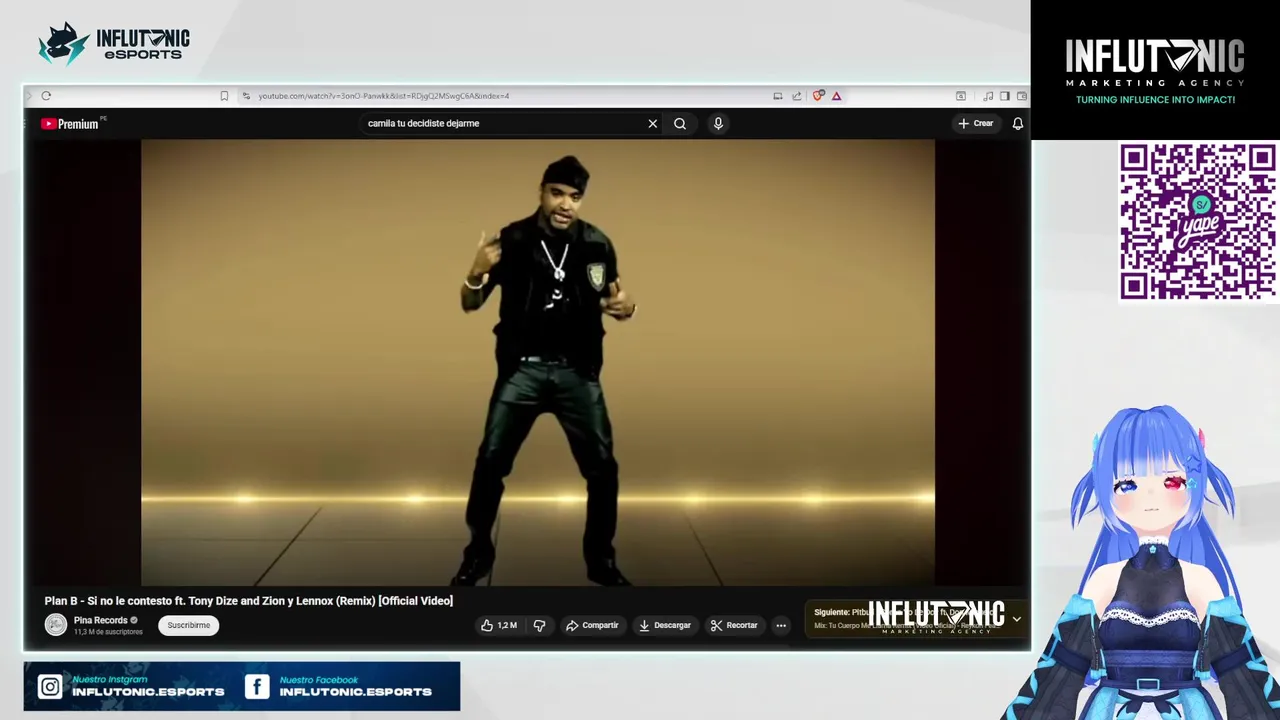The height and width of the screenshot is (720, 1280).
Task: Click the Compartir share button
Action: click(592, 626)
